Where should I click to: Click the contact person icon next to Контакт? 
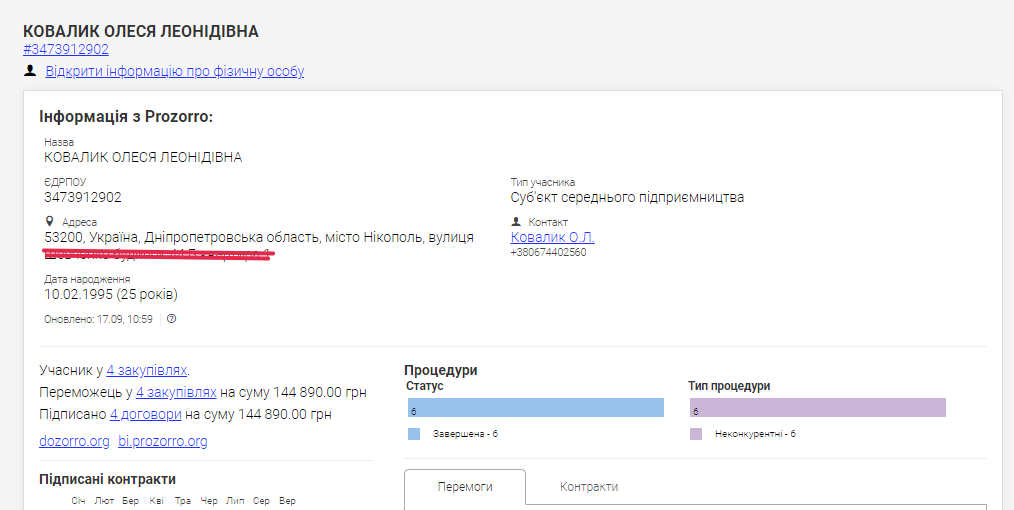(516, 221)
